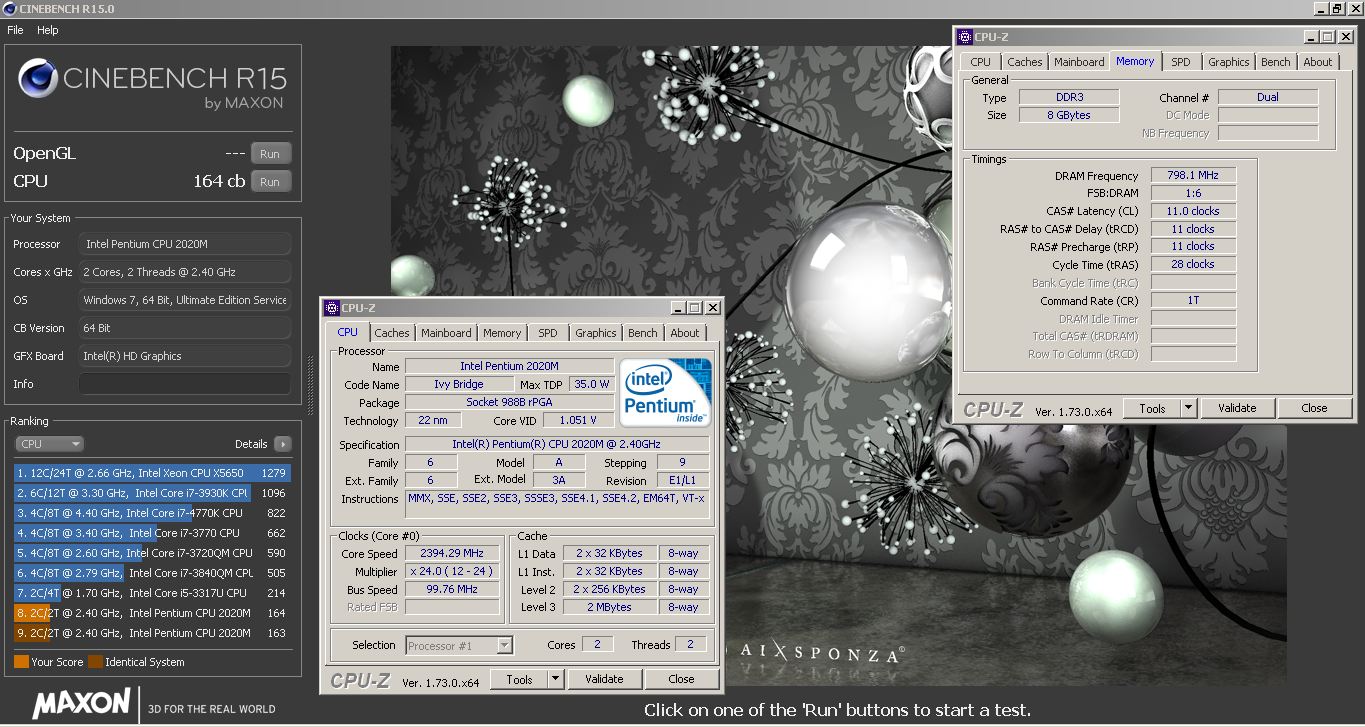Switch to Graphics tab in front CPU-Z window
Image resolution: width=1365 pixels, height=727 pixels.
596,333
